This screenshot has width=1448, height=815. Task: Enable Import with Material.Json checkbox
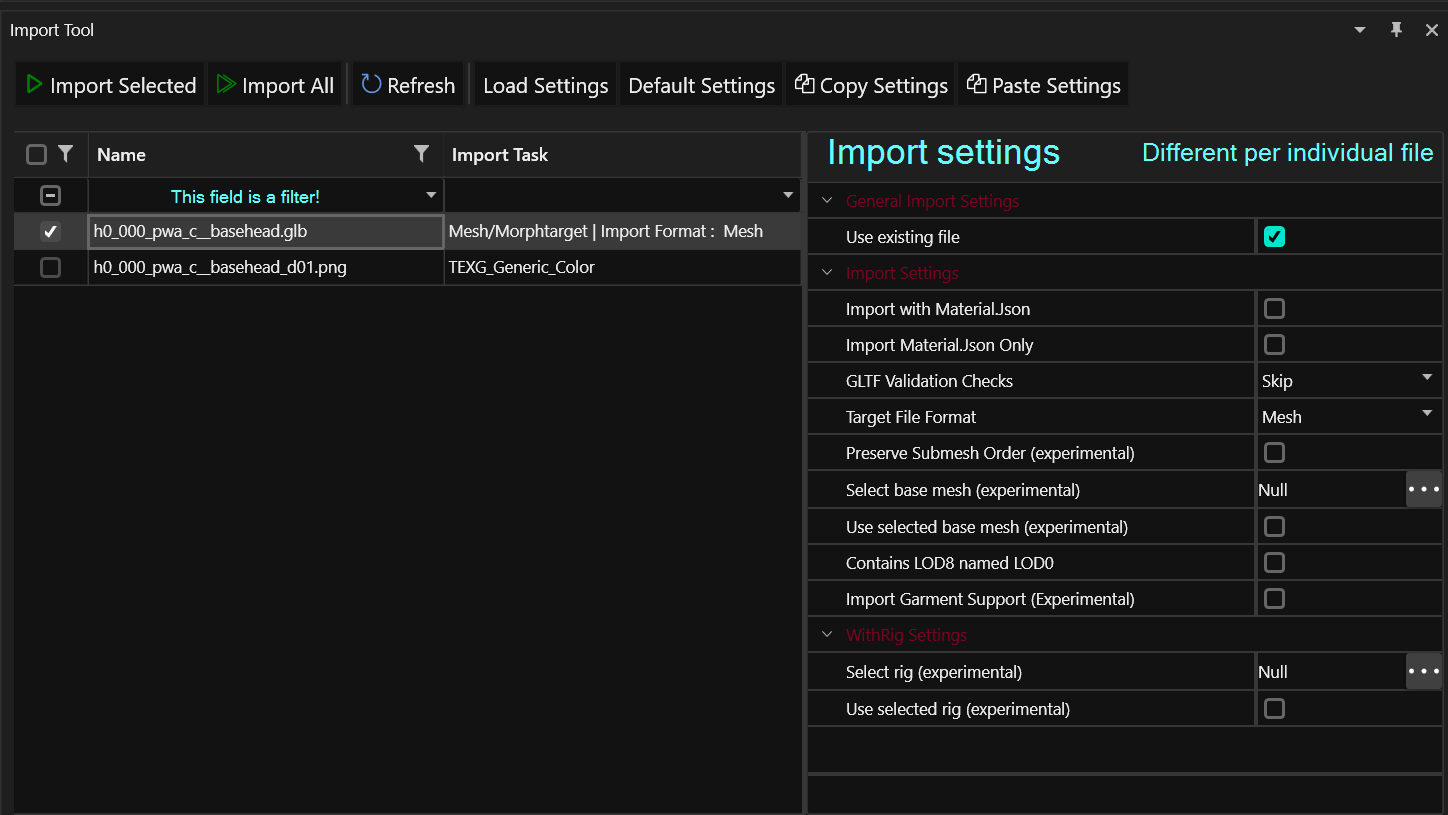[1274, 309]
